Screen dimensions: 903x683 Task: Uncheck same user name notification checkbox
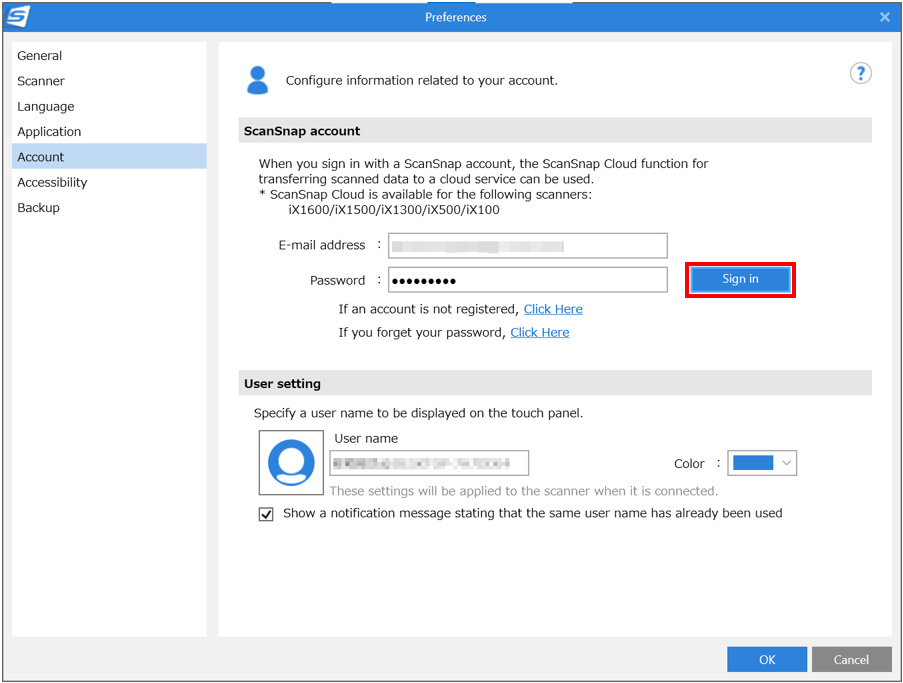(266, 514)
